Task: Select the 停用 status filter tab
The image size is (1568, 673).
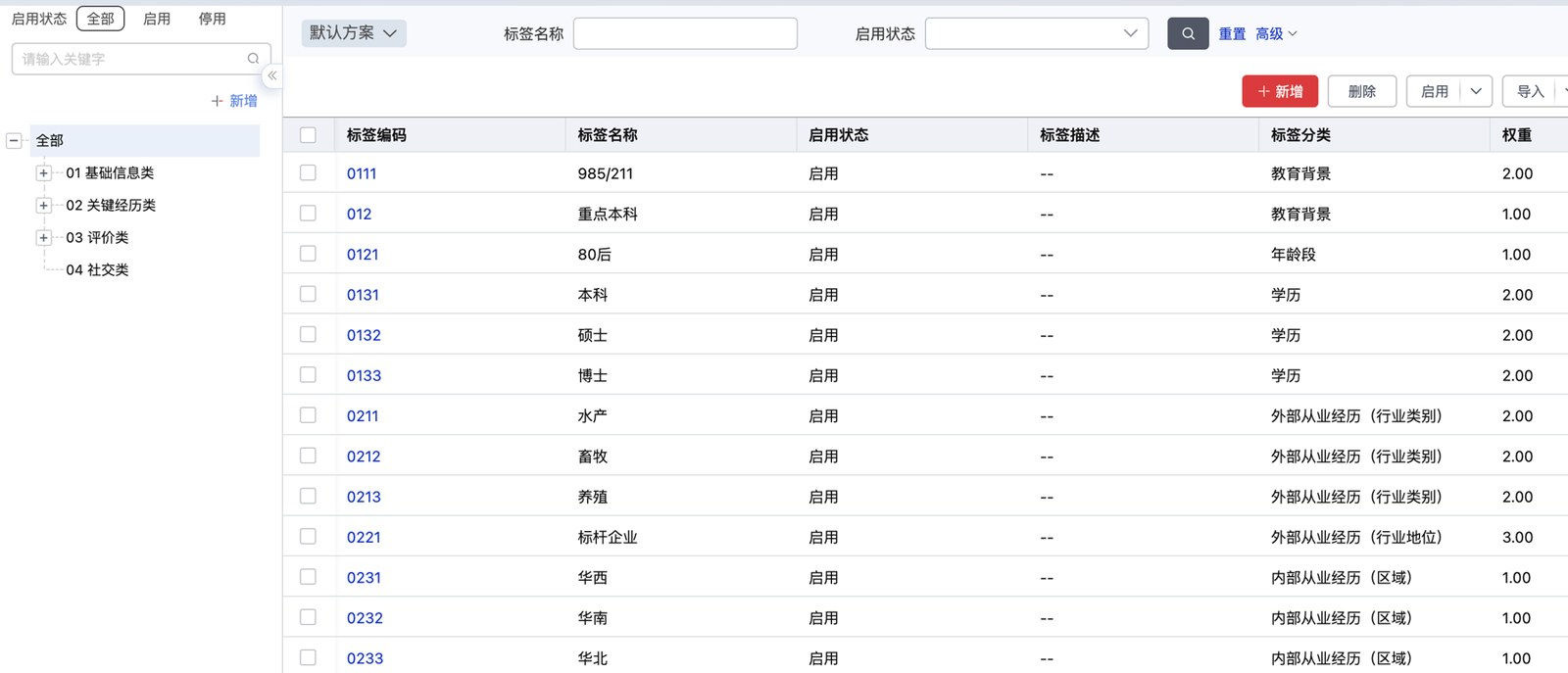Action: pos(213,19)
